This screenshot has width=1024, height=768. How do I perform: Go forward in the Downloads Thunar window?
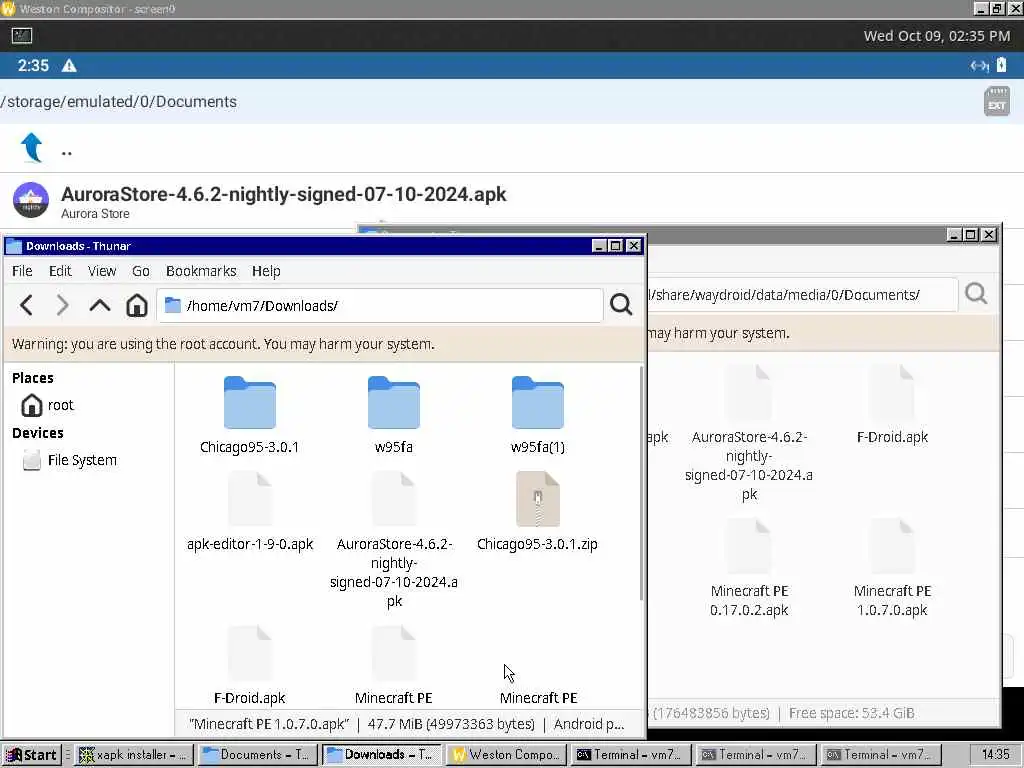point(63,305)
